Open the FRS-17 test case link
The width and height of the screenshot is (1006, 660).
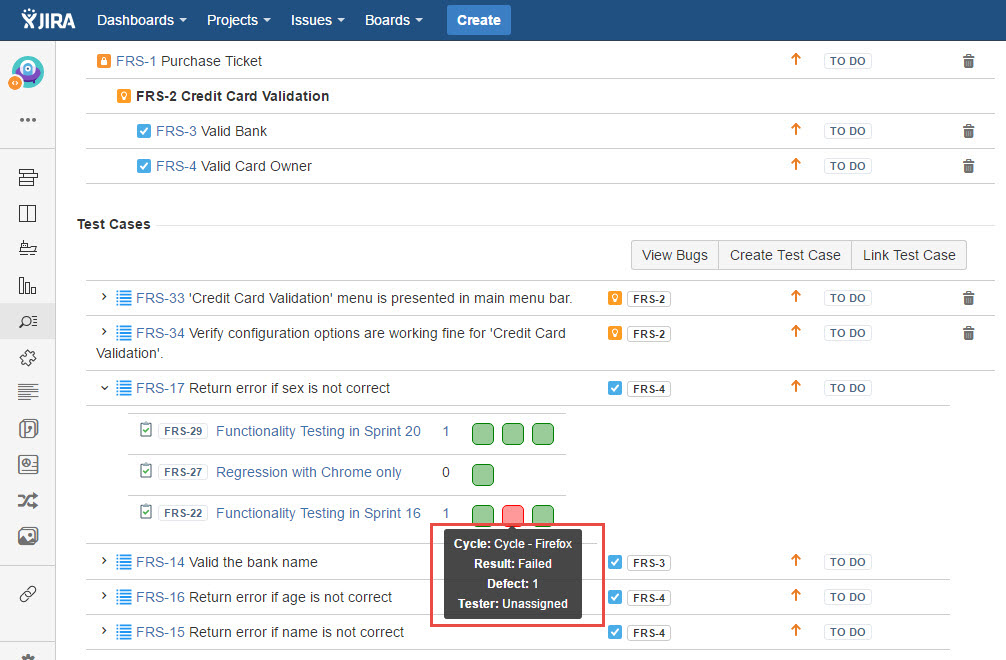click(160, 388)
